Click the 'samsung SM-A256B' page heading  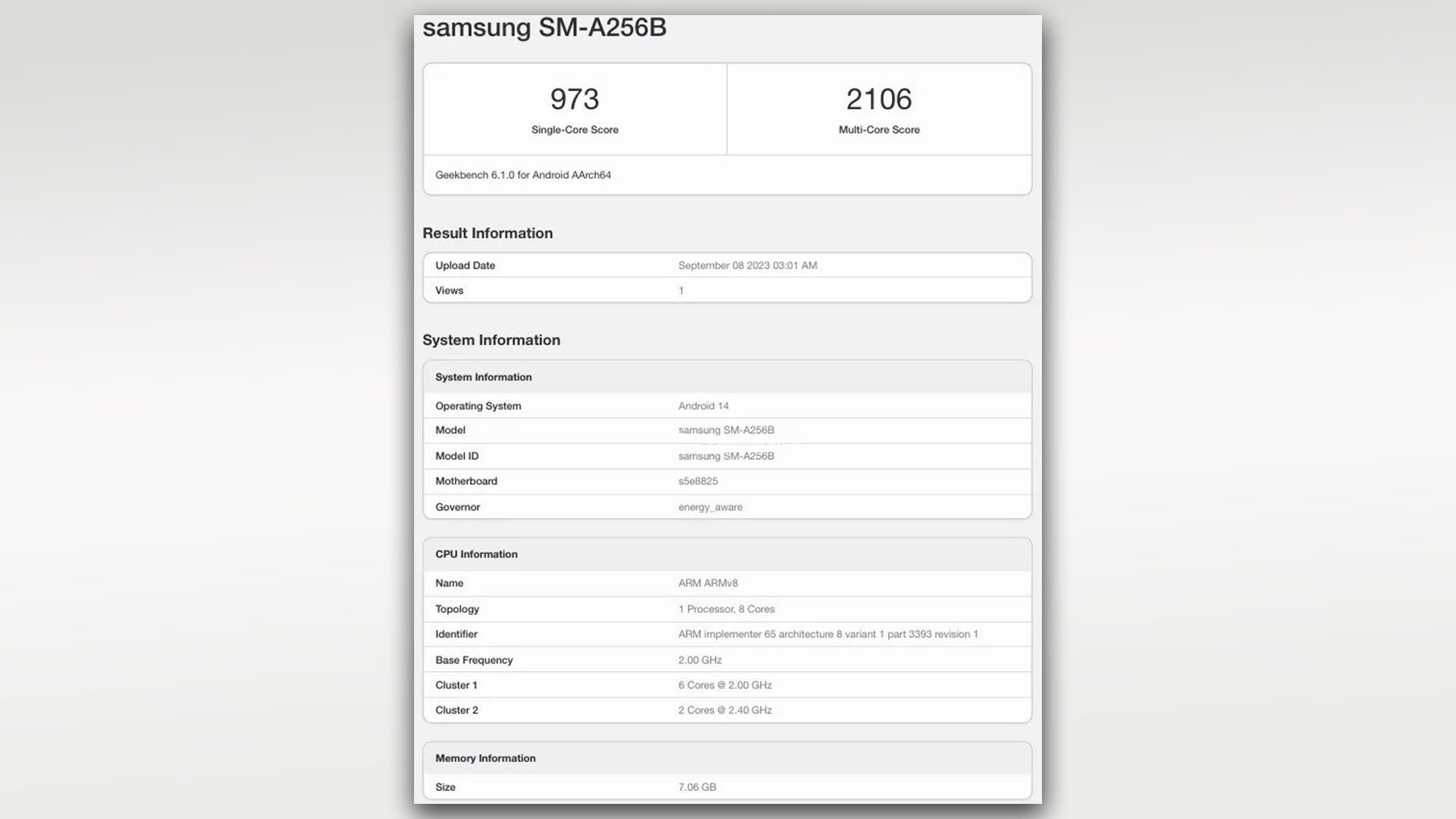pyautogui.click(x=544, y=27)
